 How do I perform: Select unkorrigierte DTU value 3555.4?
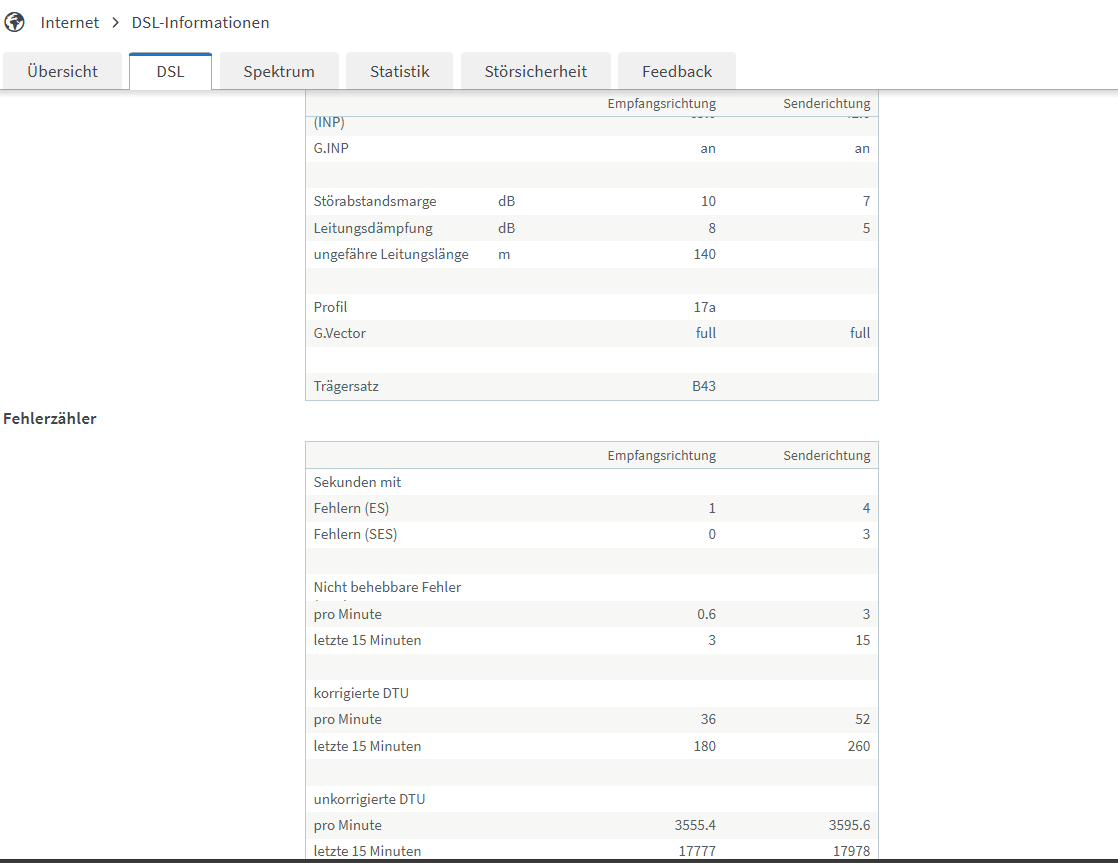695,825
